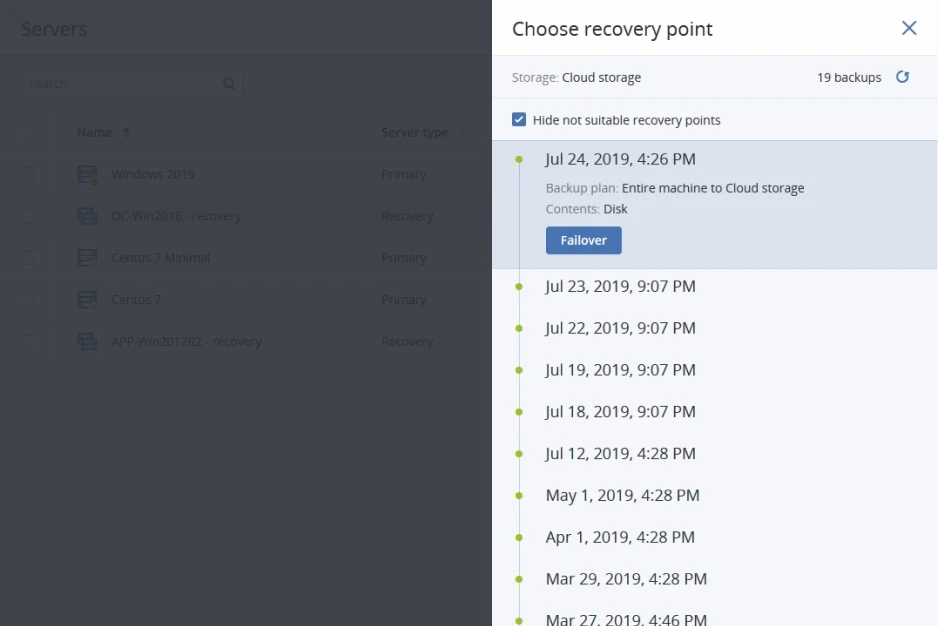Select recovery point Mar 29, 2019, 4:28 PM
The width and height of the screenshot is (938, 626).
[626, 579]
